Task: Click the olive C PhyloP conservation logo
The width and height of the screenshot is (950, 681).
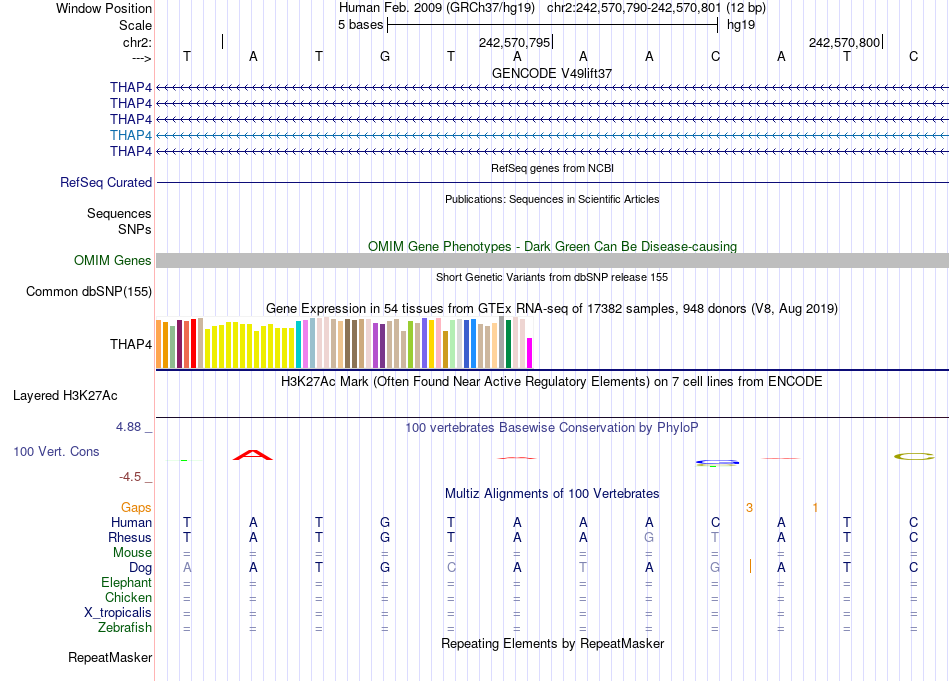Action: pos(914,456)
